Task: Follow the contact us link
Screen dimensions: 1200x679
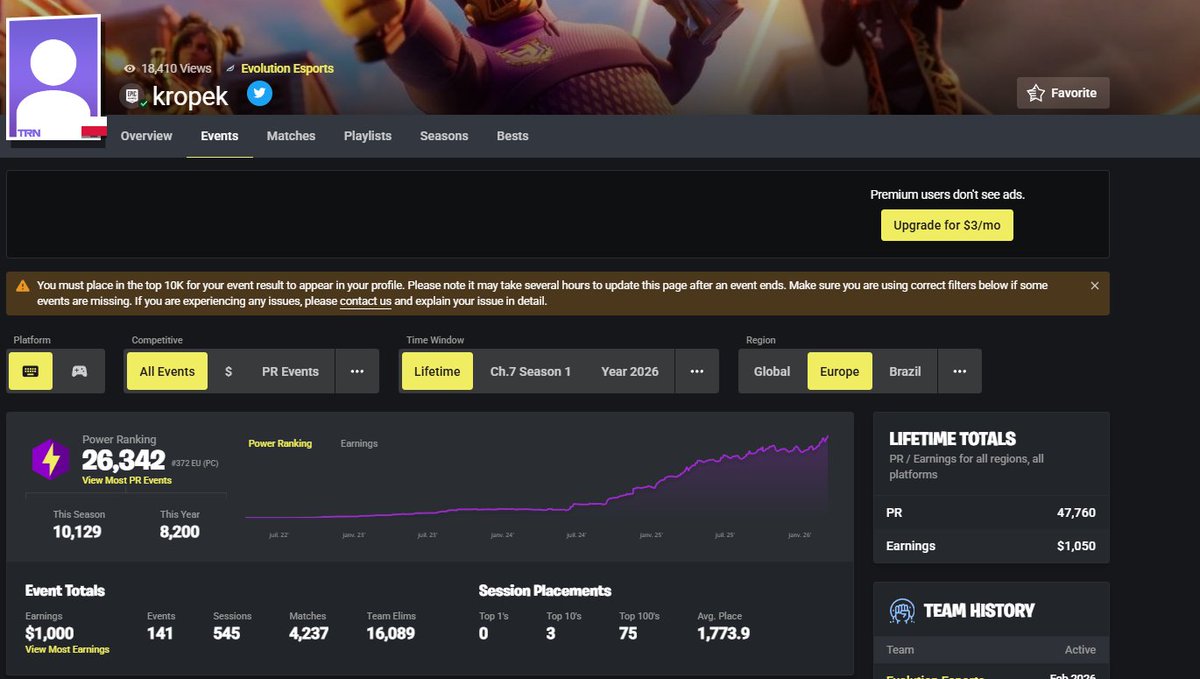Action: tap(365, 301)
